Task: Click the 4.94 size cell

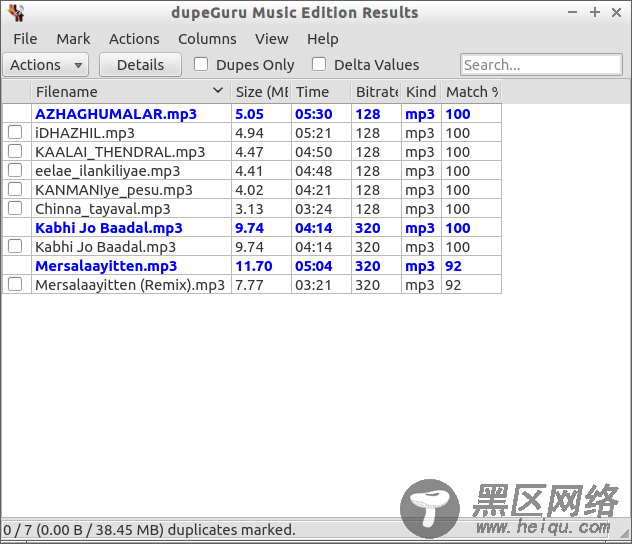Action: [261, 133]
